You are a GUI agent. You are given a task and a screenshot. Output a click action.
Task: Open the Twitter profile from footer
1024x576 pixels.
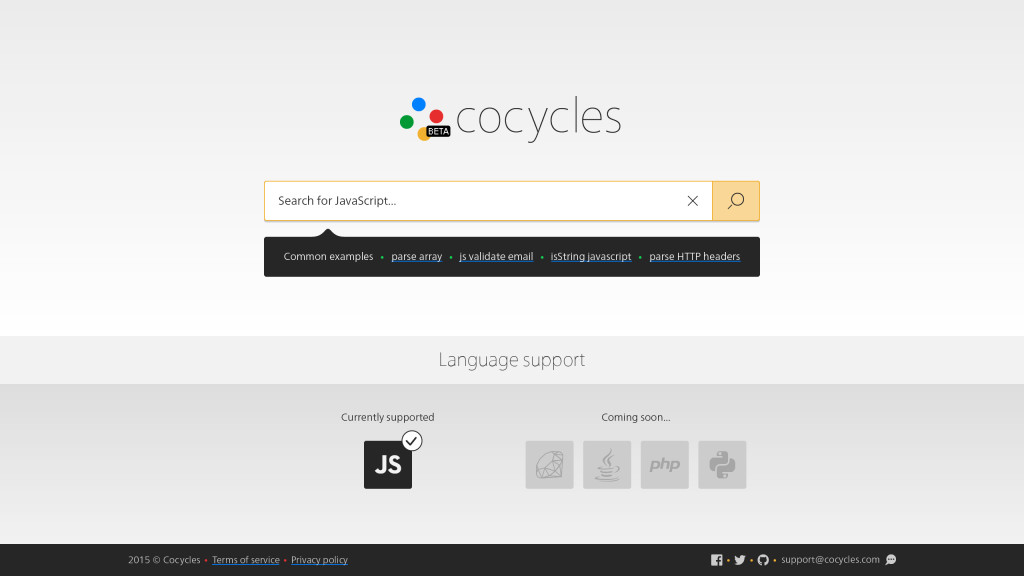[x=740, y=560]
